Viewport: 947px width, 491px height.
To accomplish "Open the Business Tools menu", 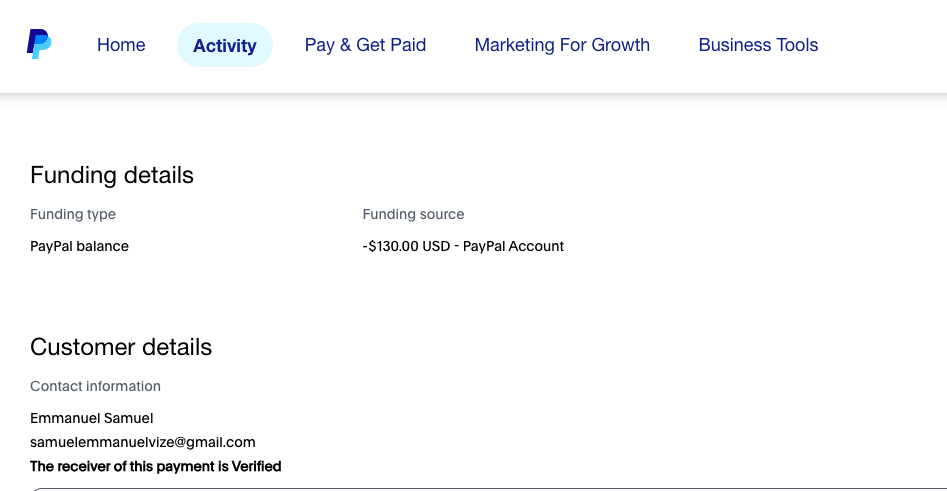I will pyautogui.click(x=759, y=45).
